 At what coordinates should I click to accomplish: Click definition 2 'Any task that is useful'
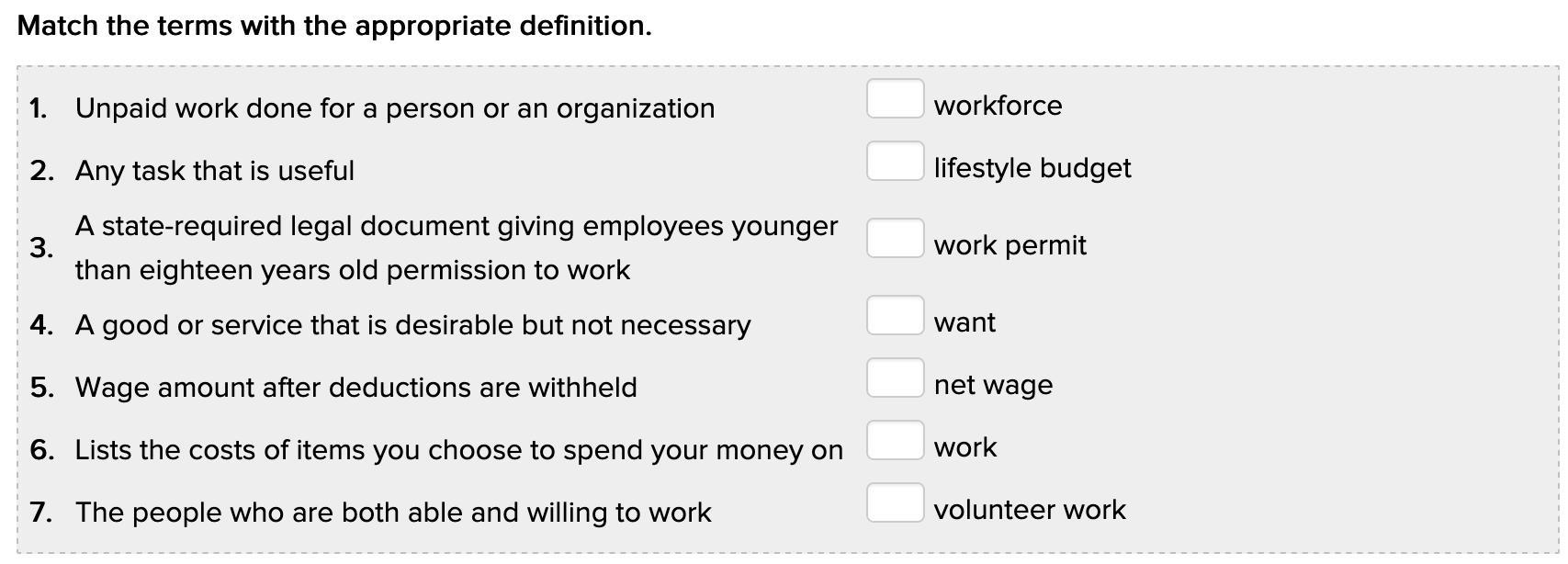[x=214, y=171]
